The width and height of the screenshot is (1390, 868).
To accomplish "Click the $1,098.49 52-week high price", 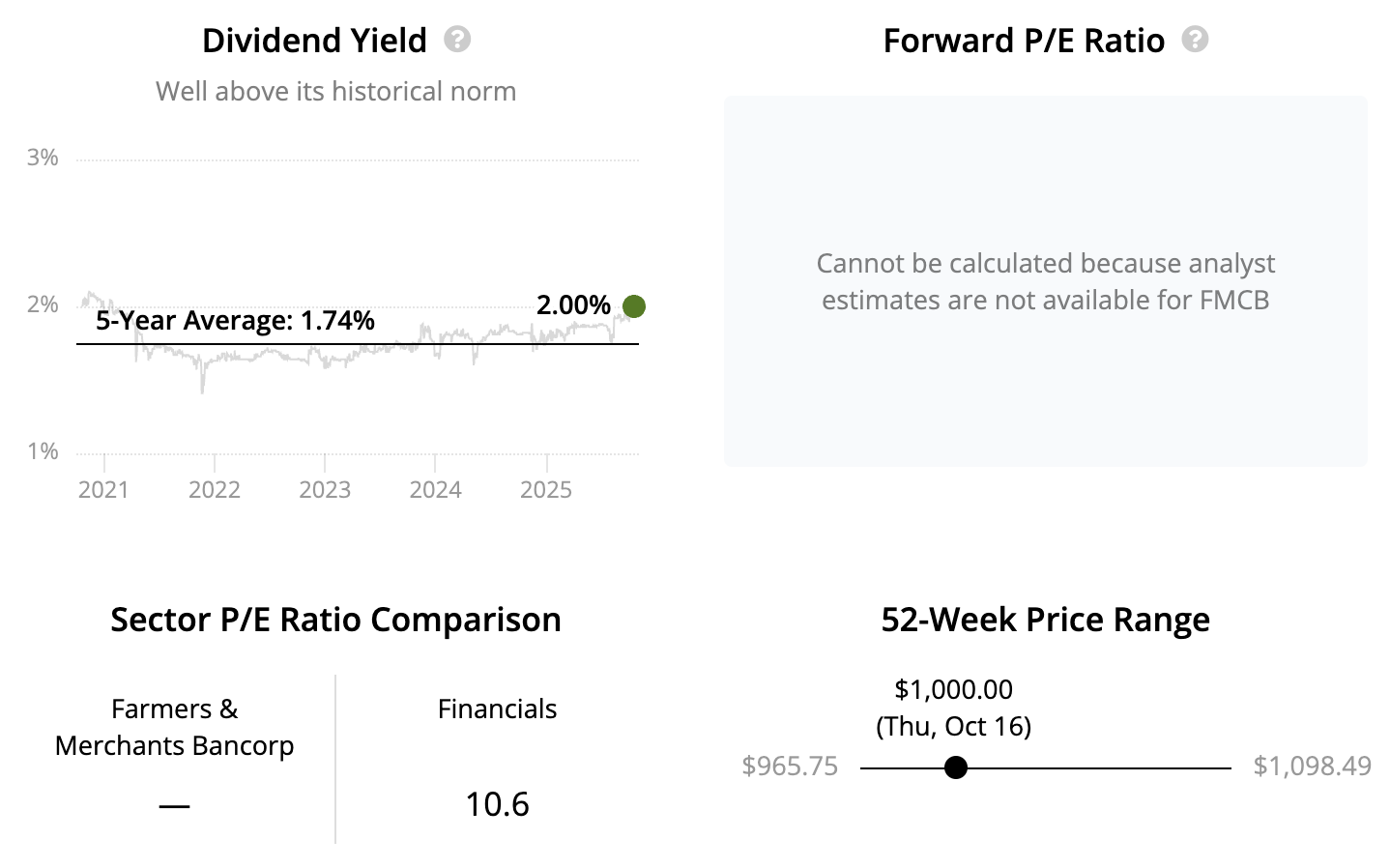I will coord(1312,767).
